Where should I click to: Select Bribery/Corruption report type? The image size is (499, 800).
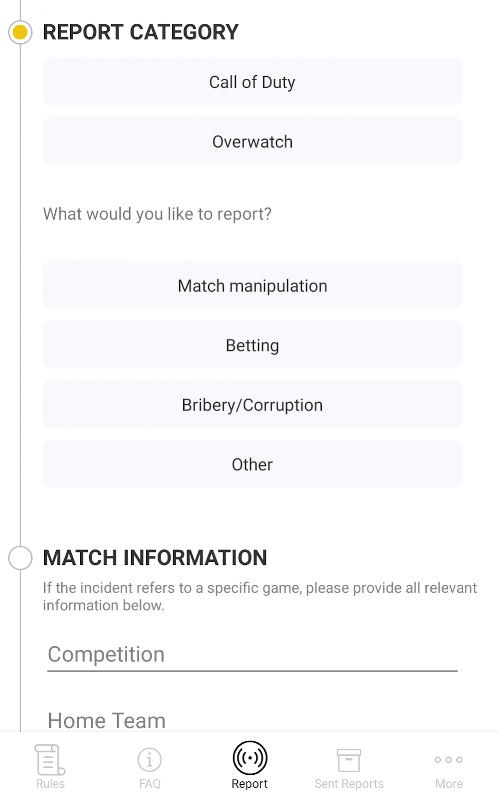(252, 405)
